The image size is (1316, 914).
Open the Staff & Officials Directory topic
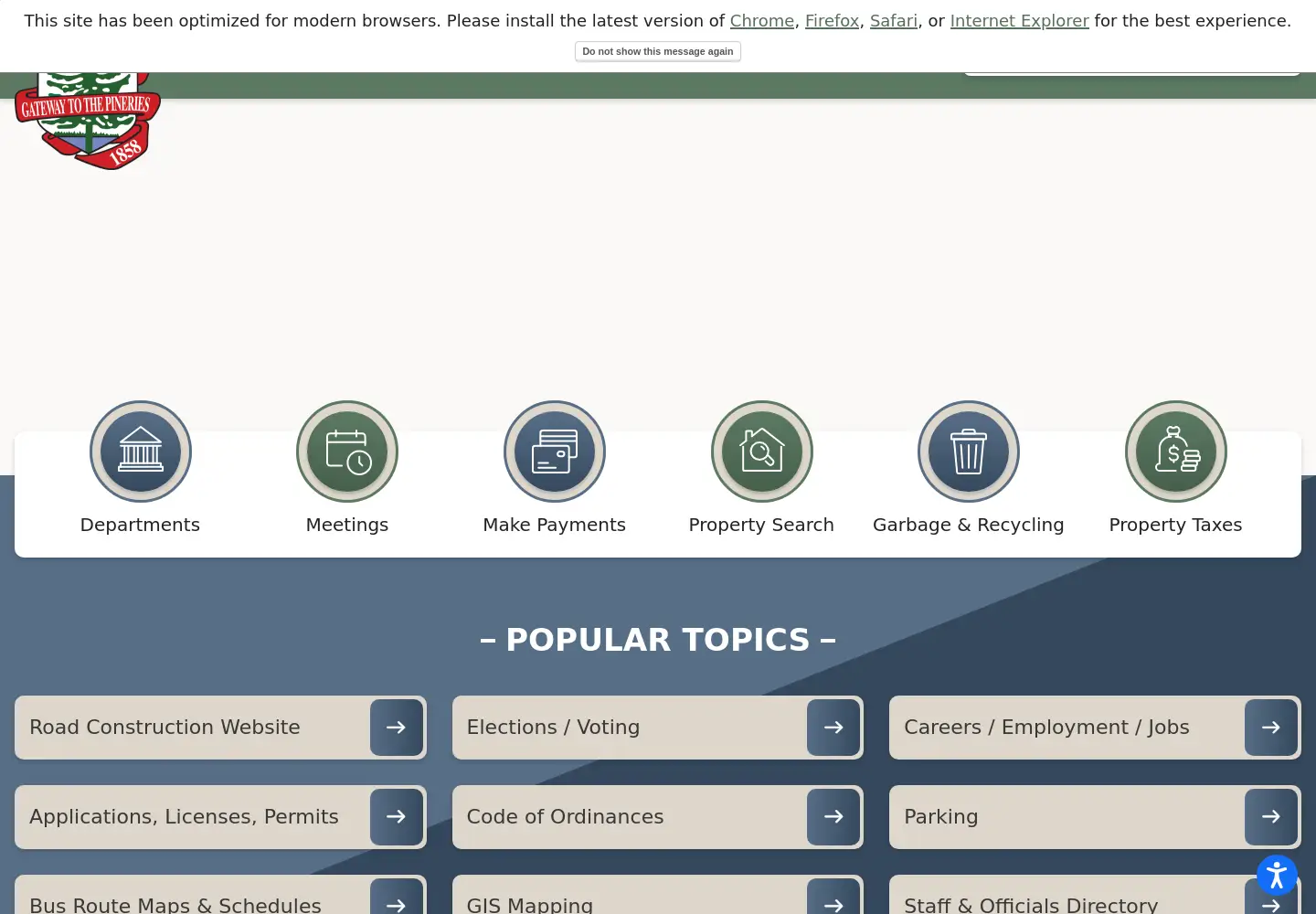tap(1095, 896)
